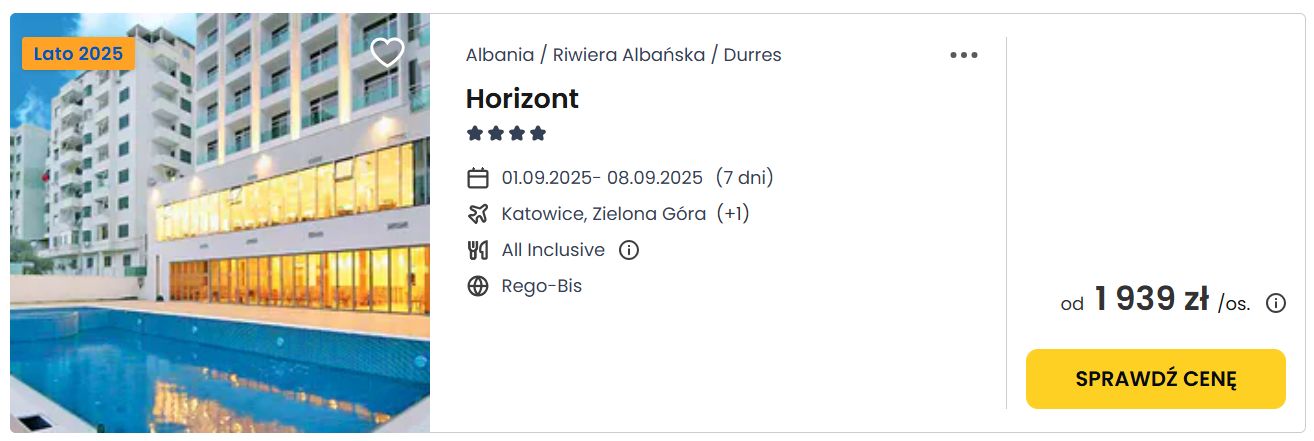Click the Rego-Bis operator name
The image size is (1314, 441).
pos(542,286)
